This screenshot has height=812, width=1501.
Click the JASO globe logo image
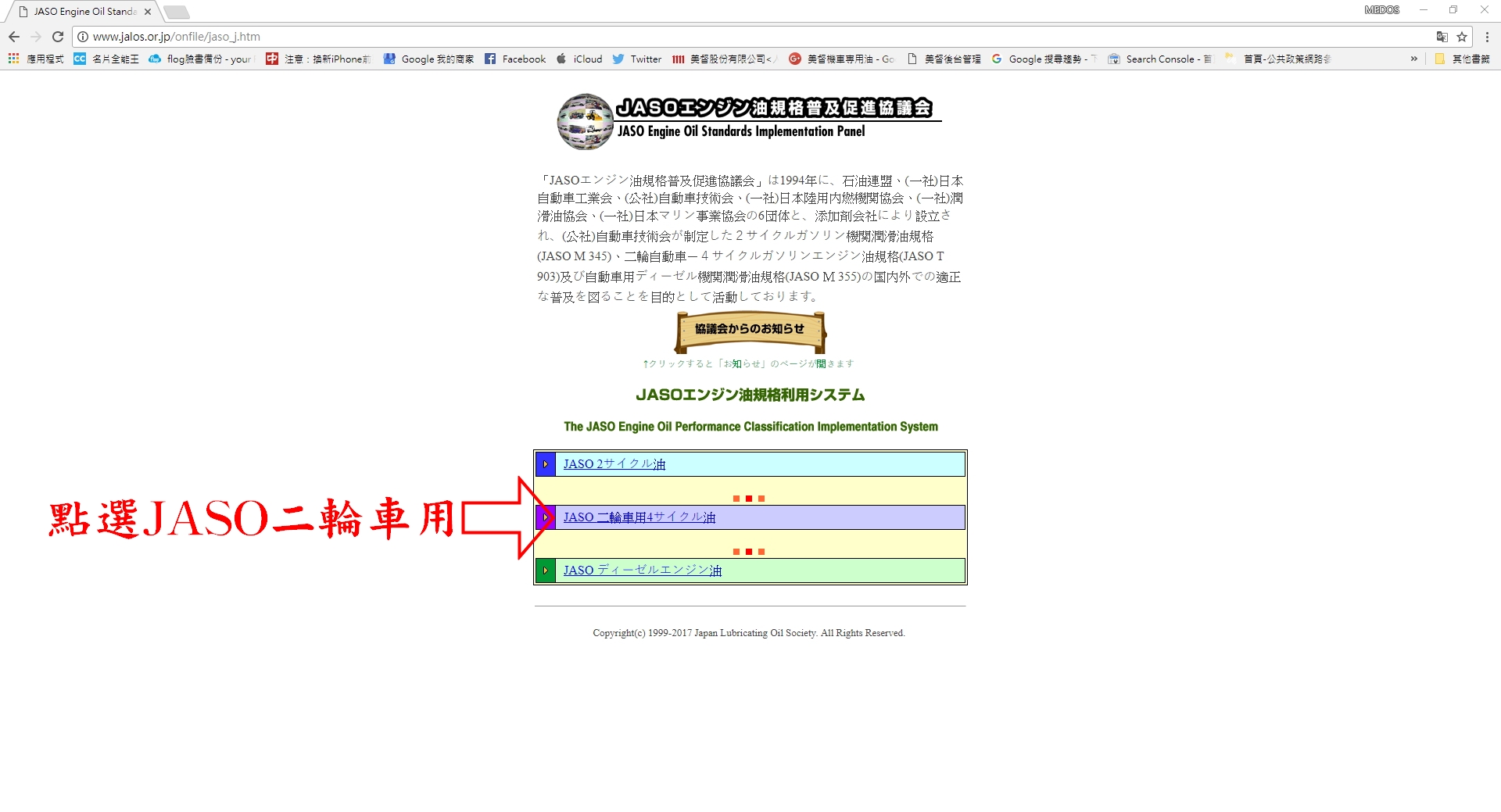click(x=585, y=121)
